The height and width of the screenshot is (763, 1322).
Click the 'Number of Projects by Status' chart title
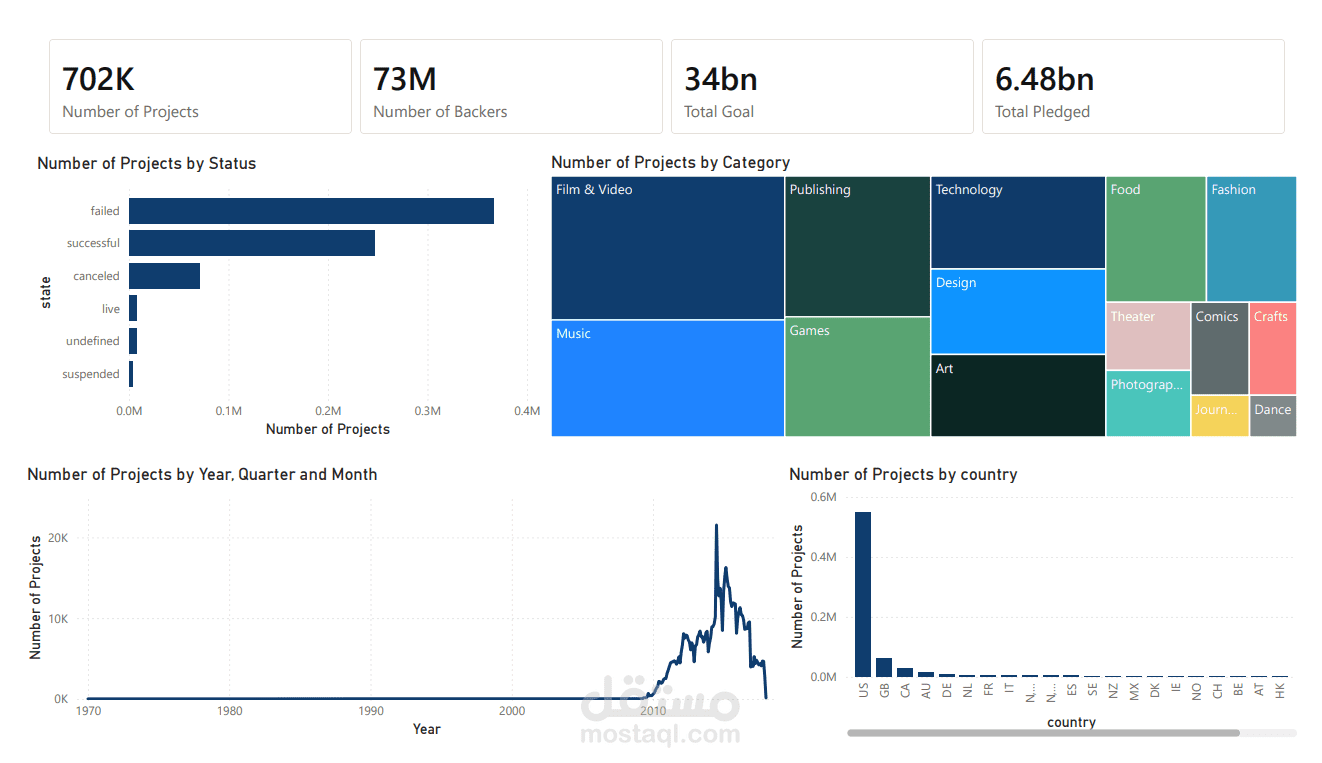pos(146,163)
